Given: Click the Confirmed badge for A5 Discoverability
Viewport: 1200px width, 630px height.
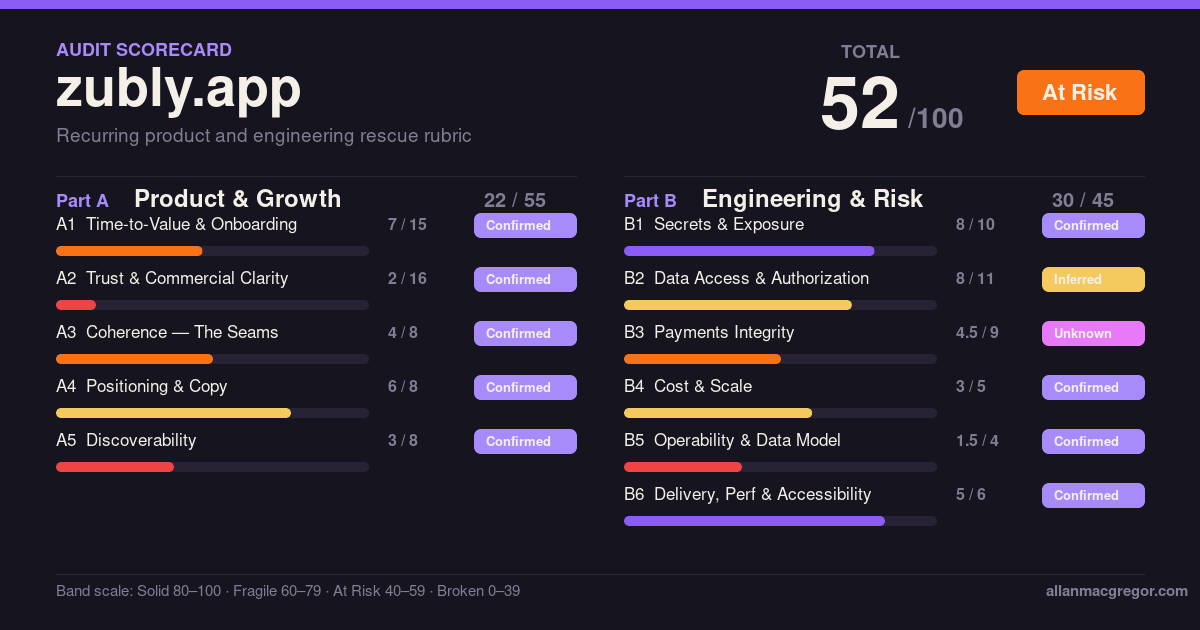Looking at the screenshot, I should 525,441.
